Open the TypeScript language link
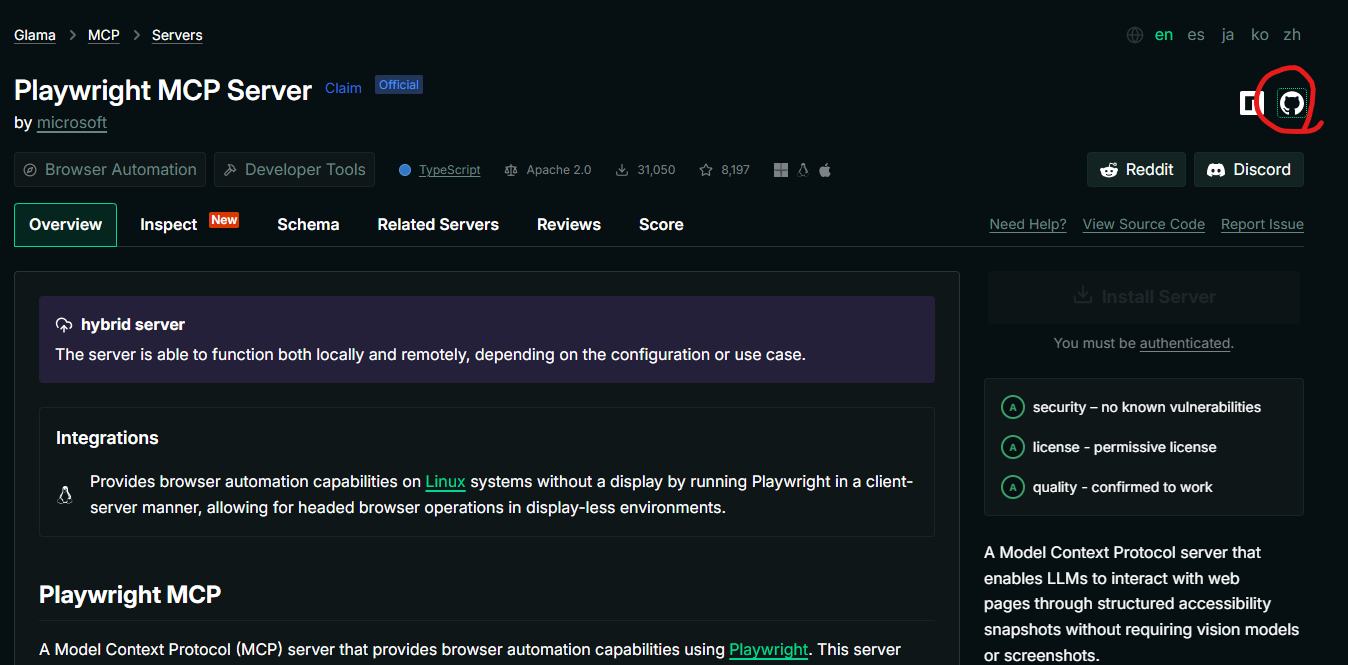1348x665 pixels. (450, 170)
